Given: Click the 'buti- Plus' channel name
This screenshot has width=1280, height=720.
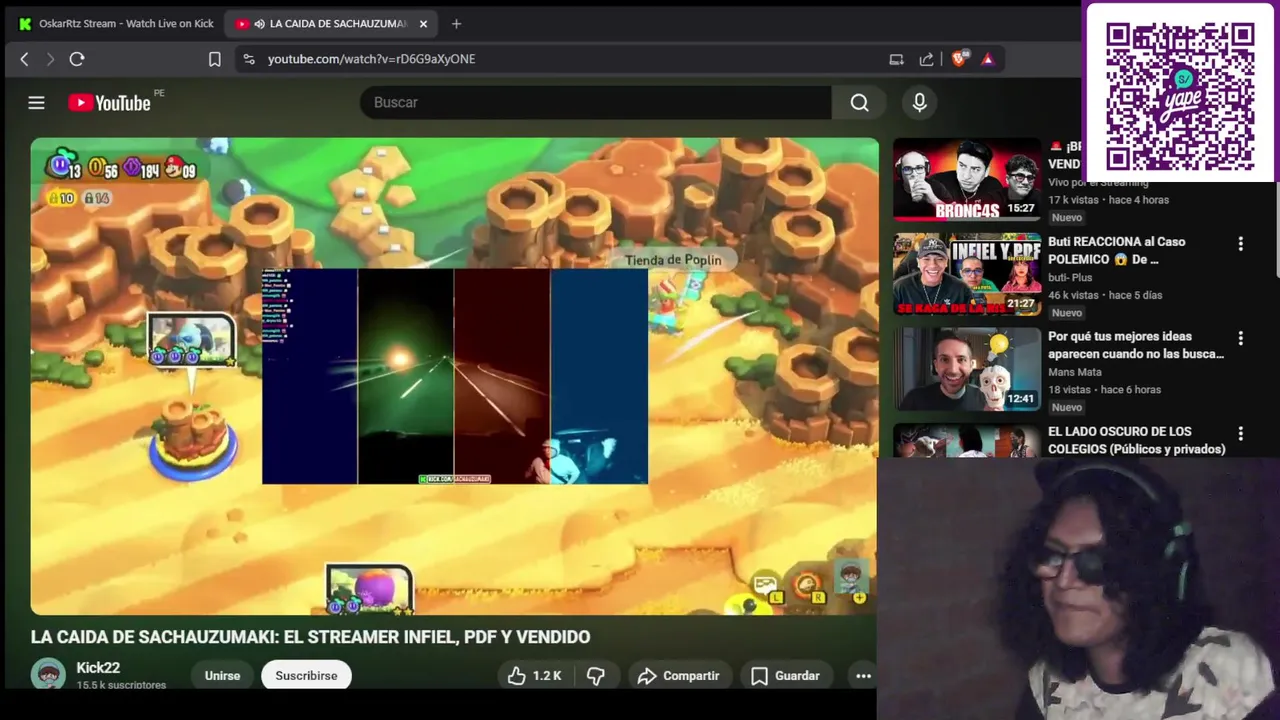Looking at the screenshot, I should pyautogui.click(x=1070, y=277).
